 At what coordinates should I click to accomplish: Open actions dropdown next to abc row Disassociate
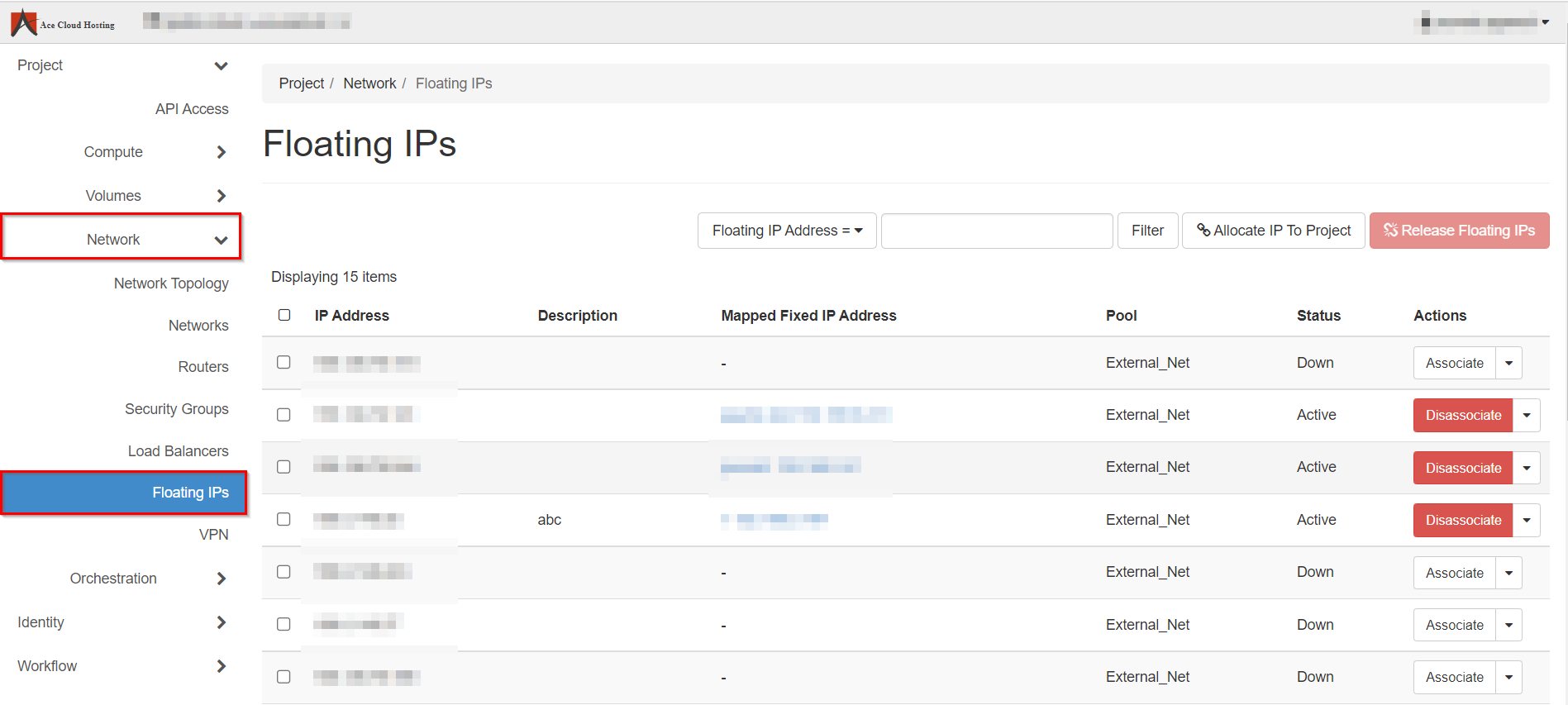[1526, 520]
